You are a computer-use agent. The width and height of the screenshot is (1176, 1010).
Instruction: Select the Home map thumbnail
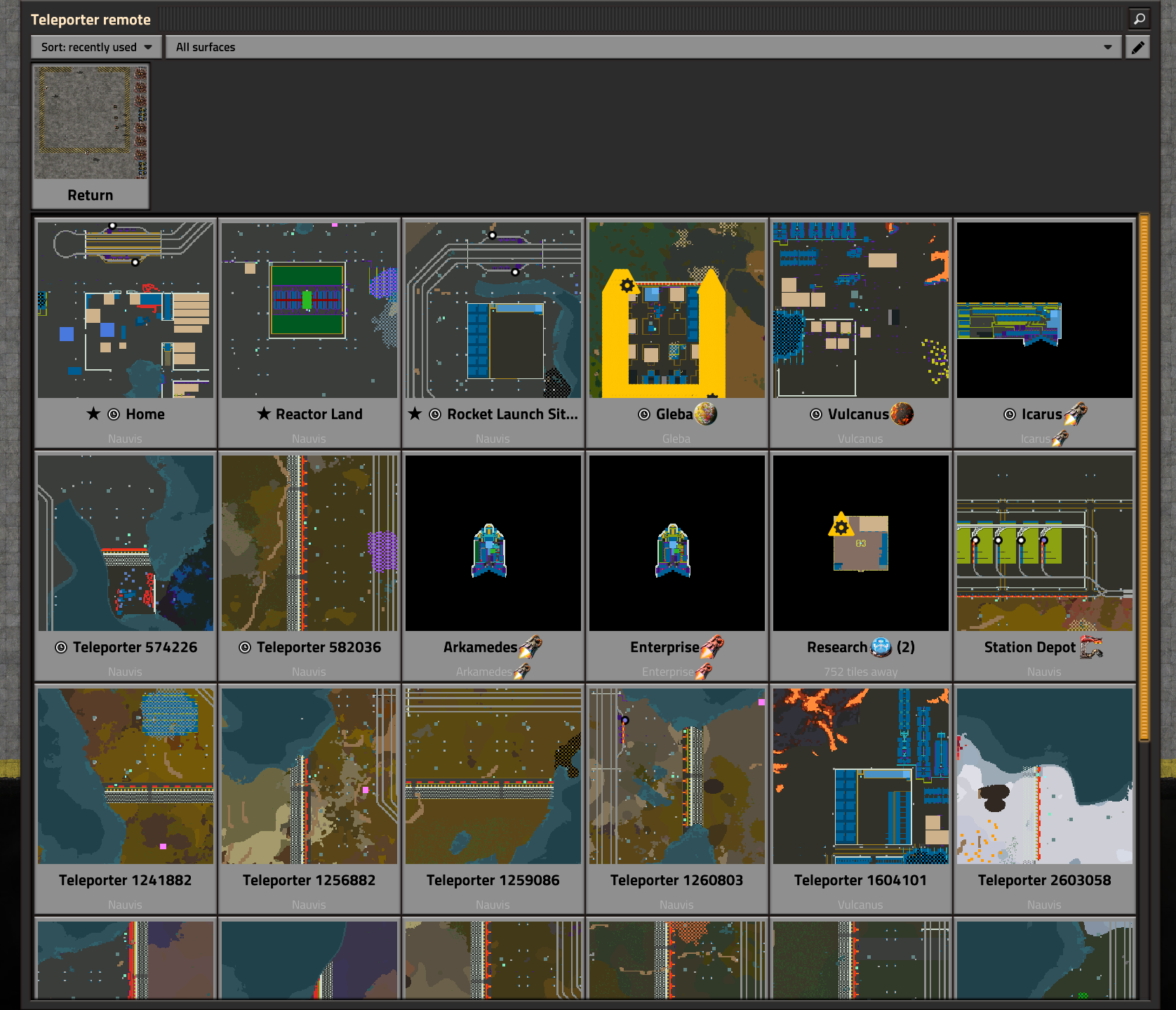(x=126, y=310)
